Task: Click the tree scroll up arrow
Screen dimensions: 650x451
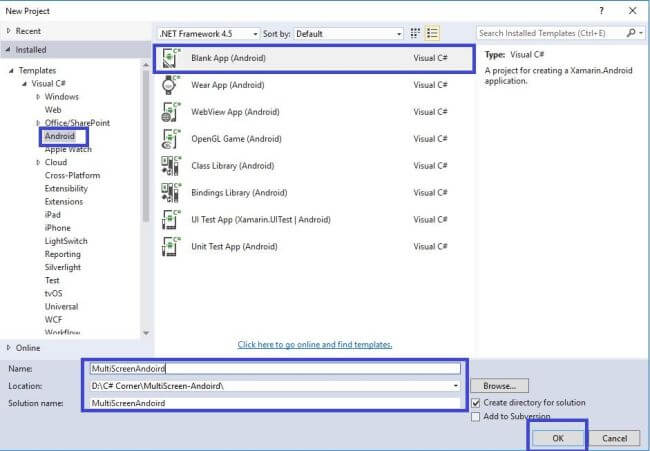Action: 146,65
